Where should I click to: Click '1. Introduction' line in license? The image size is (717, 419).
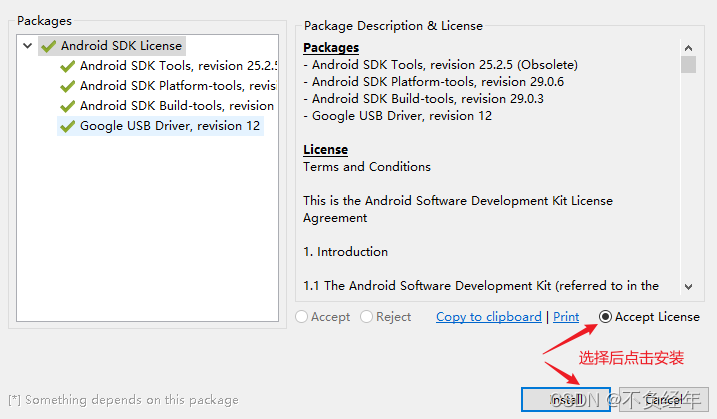(x=345, y=252)
